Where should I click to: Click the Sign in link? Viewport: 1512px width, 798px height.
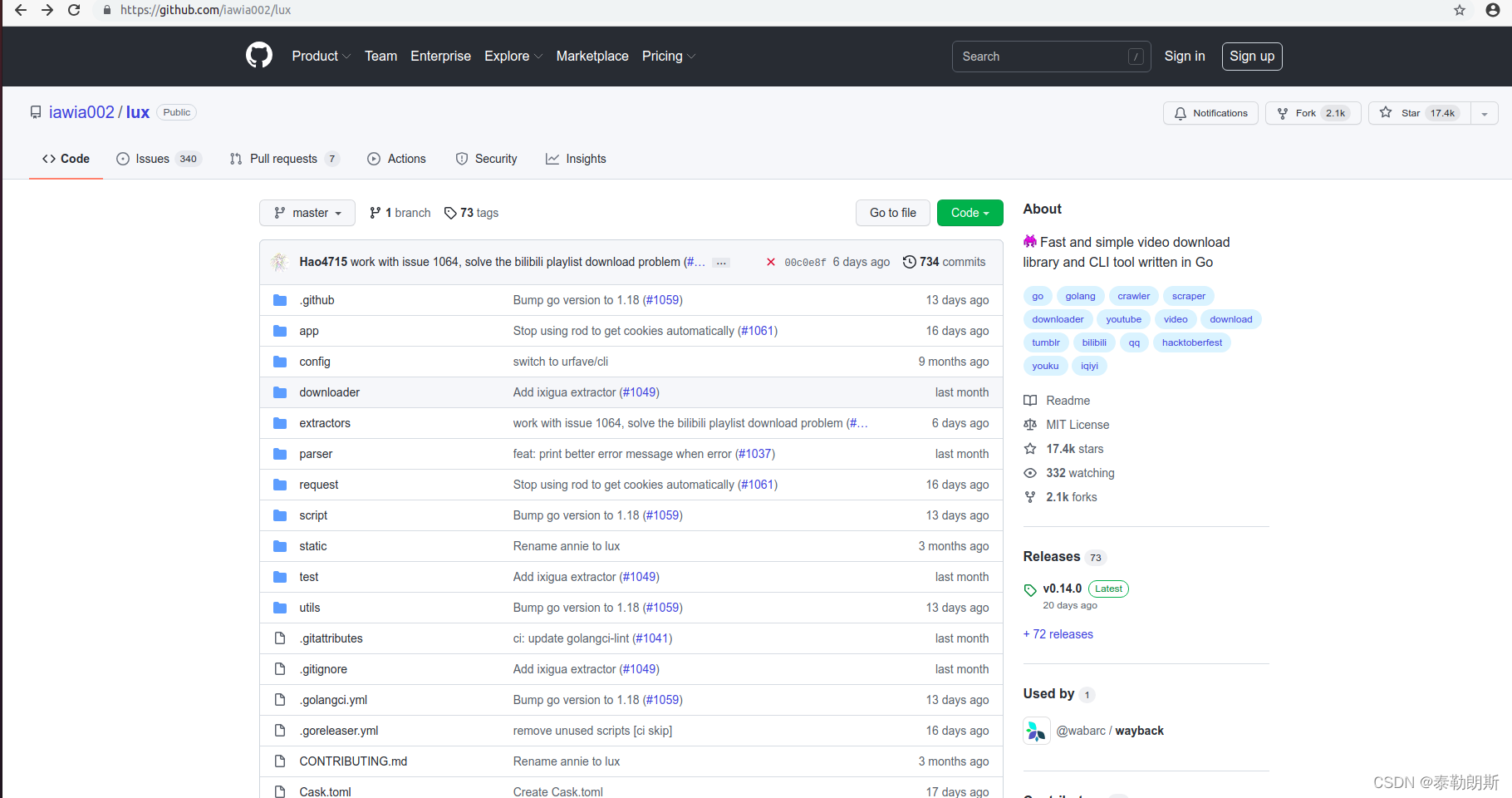1184,56
